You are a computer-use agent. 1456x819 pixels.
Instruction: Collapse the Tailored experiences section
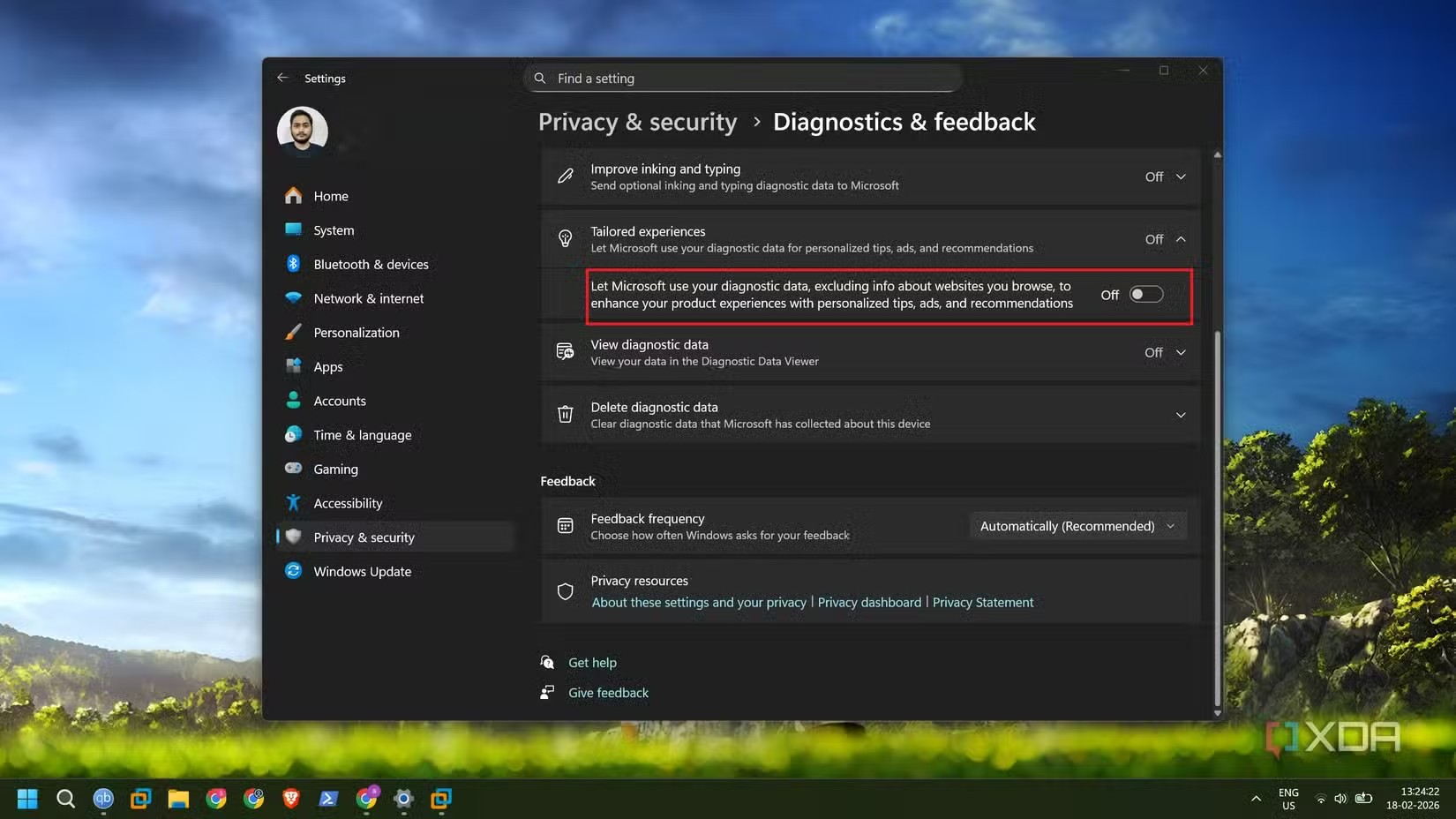click(x=1180, y=239)
